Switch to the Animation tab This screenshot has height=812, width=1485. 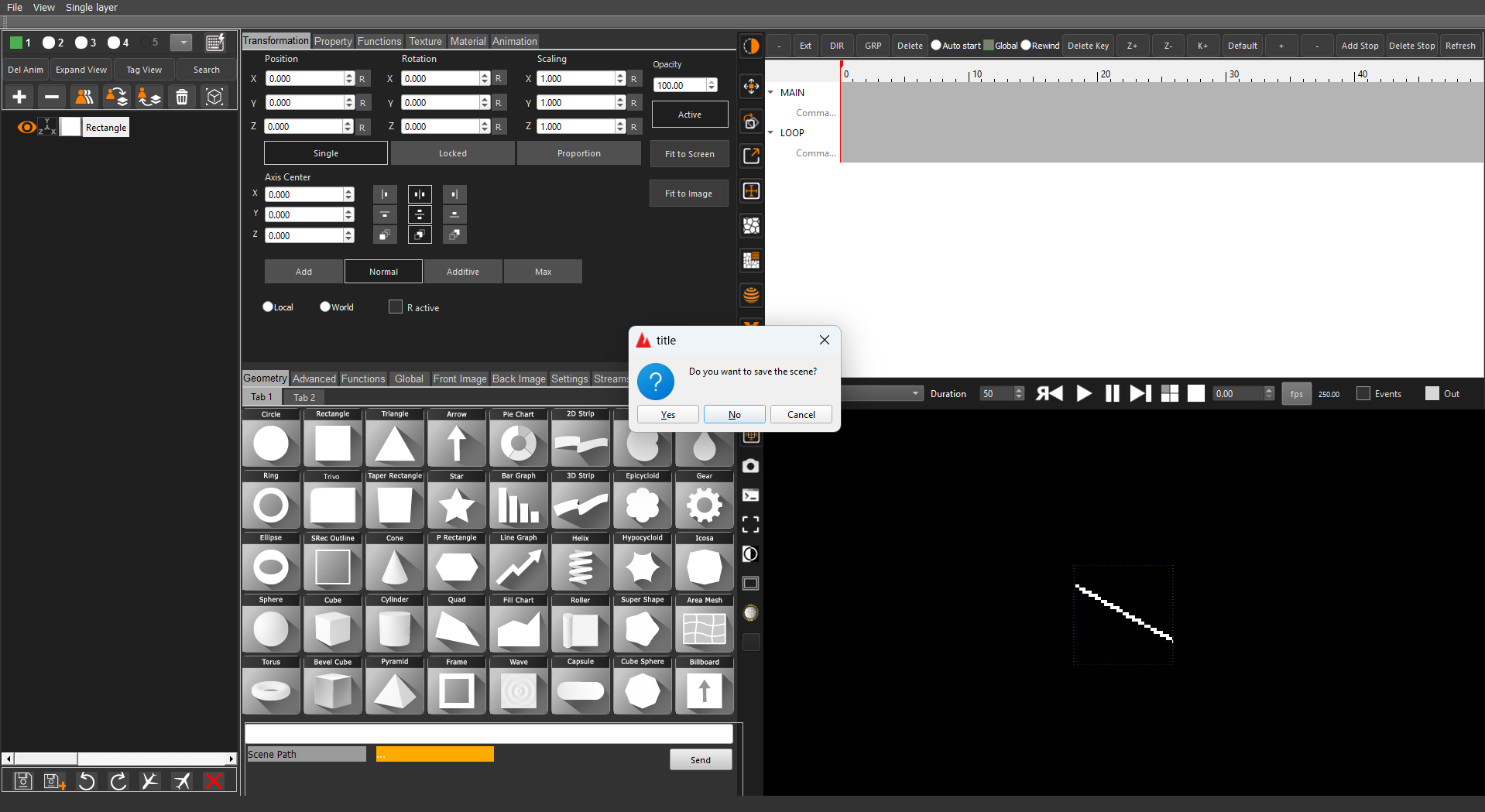tap(514, 41)
